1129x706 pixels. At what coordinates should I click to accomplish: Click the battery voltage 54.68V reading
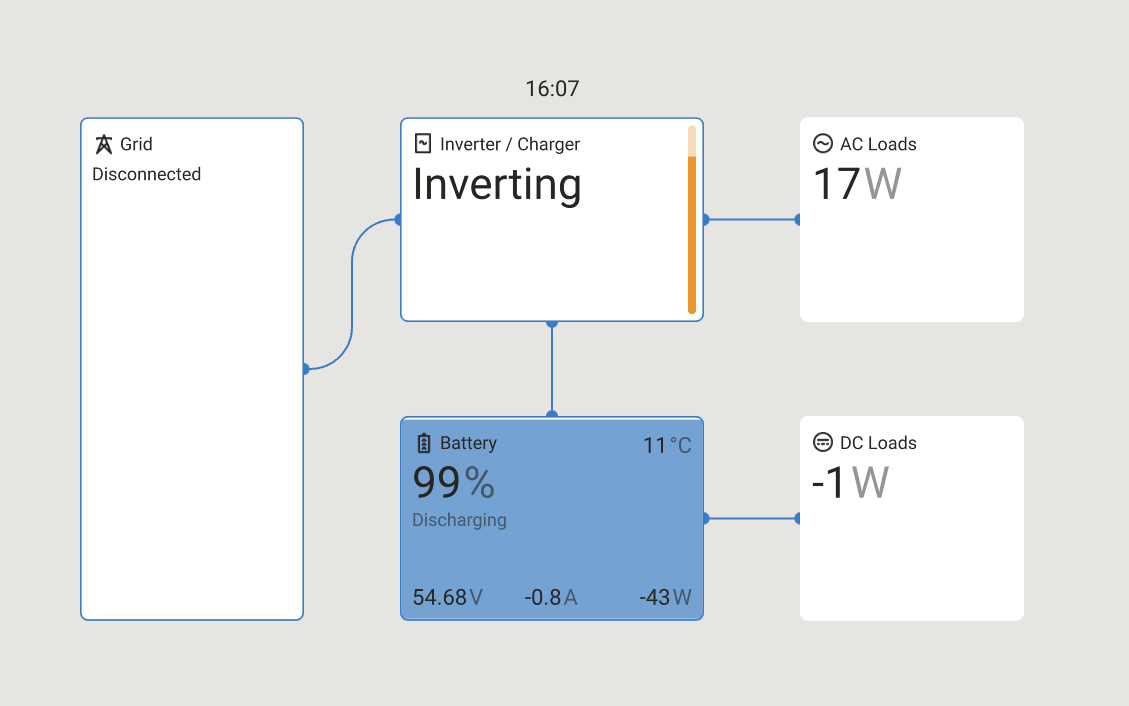click(x=447, y=598)
